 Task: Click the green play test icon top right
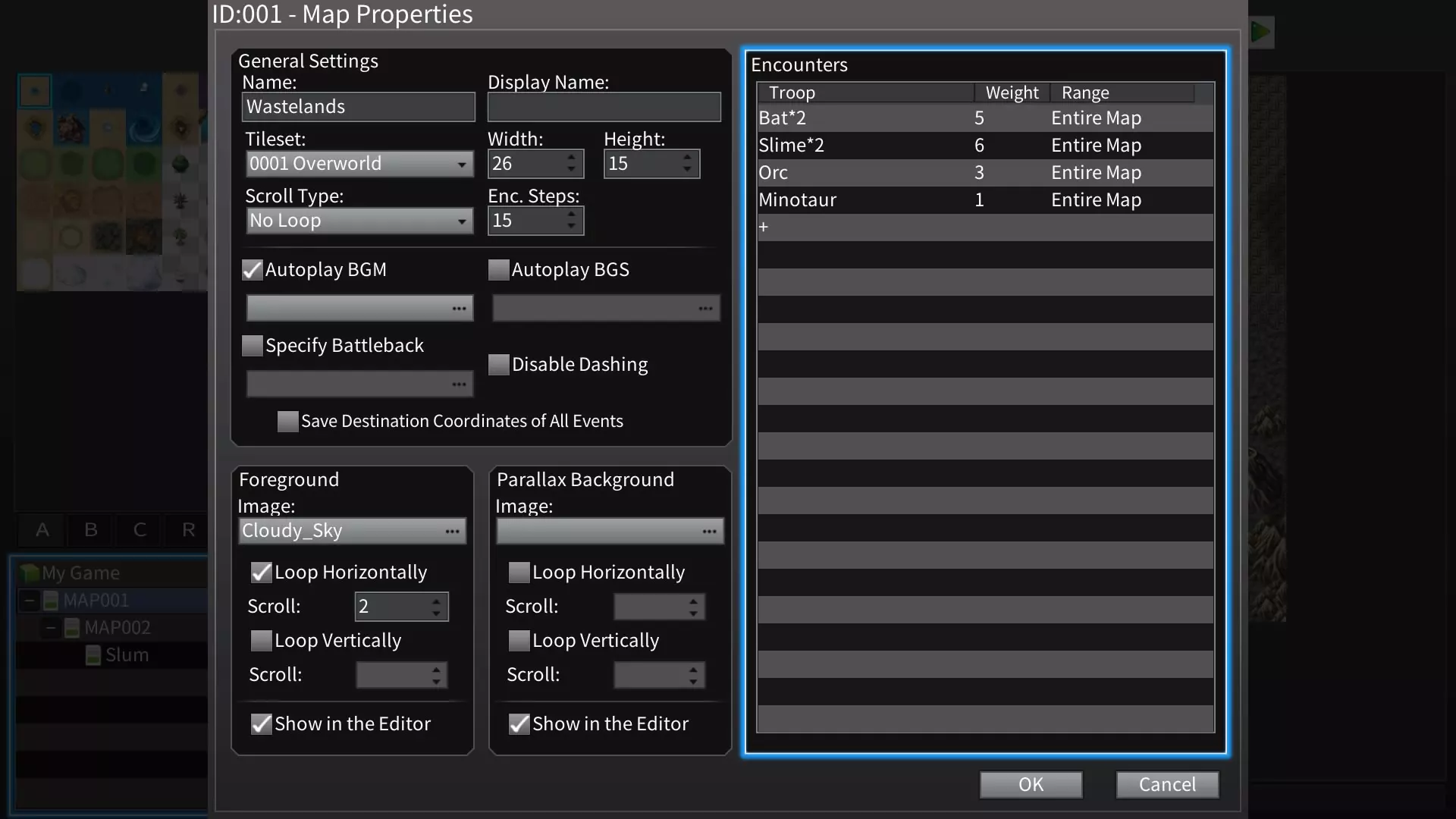coord(1260,32)
